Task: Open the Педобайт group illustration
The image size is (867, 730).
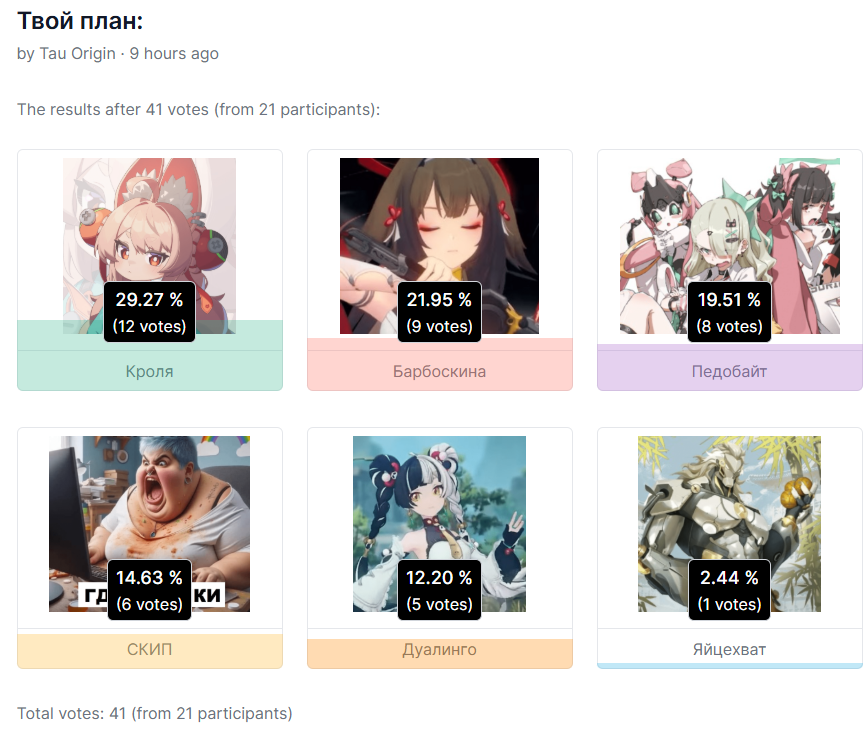Action: pos(729,246)
